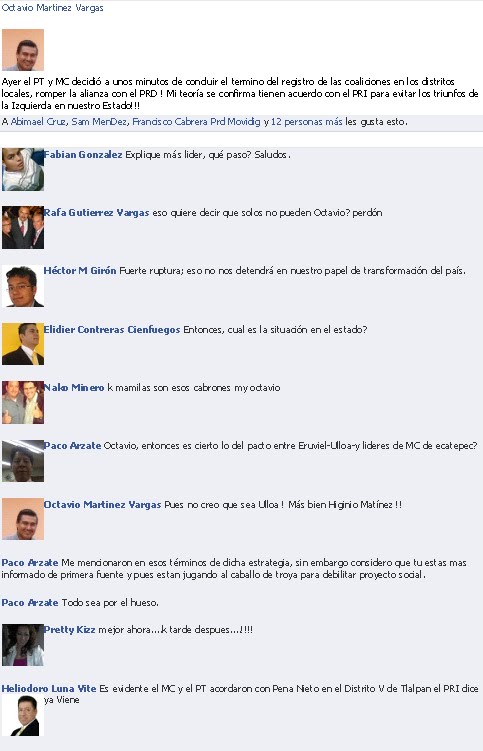483x751 pixels.
Task: Open Elidier Contreras Cienfuegos name link
Action: [x=112, y=330]
